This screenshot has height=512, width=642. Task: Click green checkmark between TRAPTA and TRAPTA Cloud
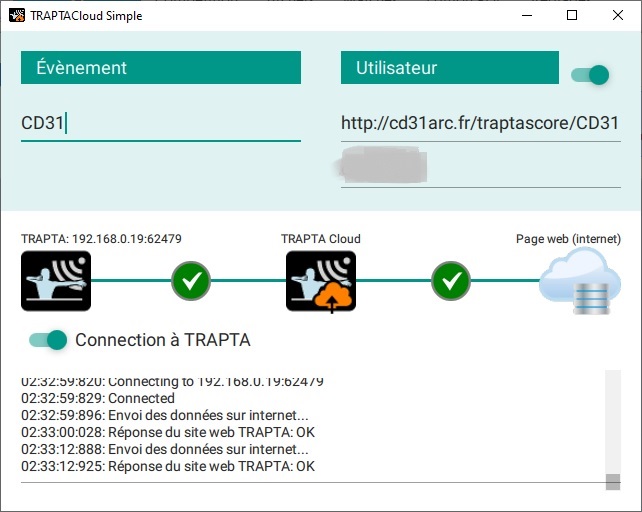[x=191, y=281]
